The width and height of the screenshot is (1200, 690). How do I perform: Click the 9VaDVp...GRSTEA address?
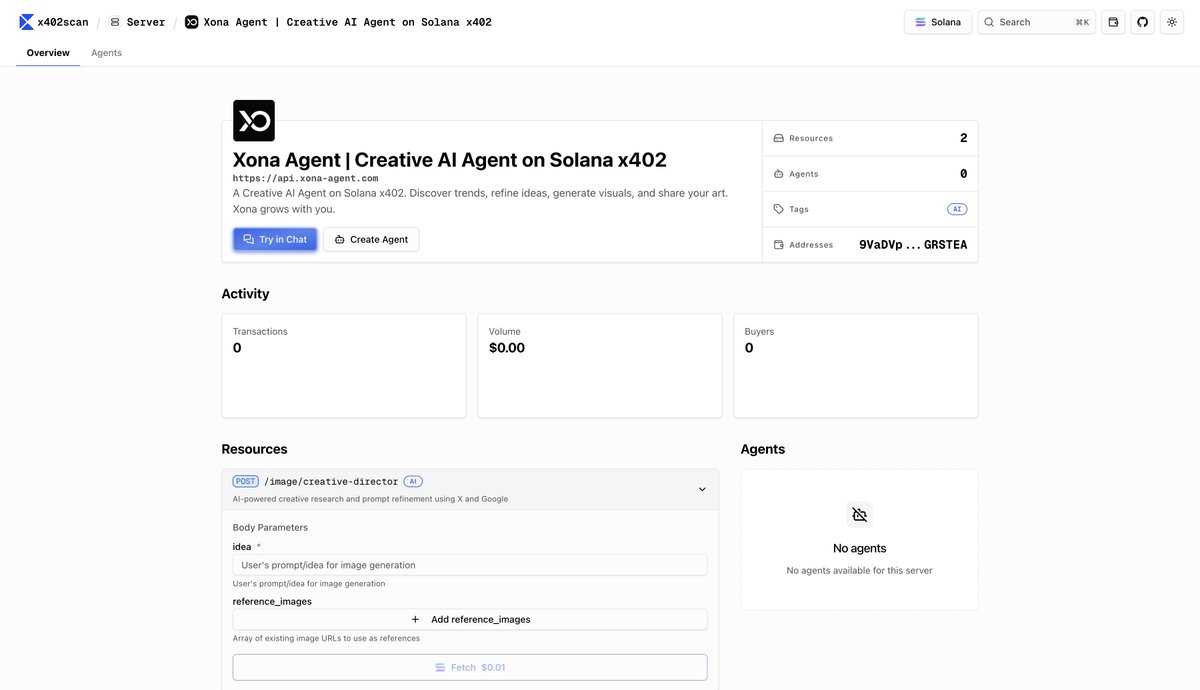(913, 244)
